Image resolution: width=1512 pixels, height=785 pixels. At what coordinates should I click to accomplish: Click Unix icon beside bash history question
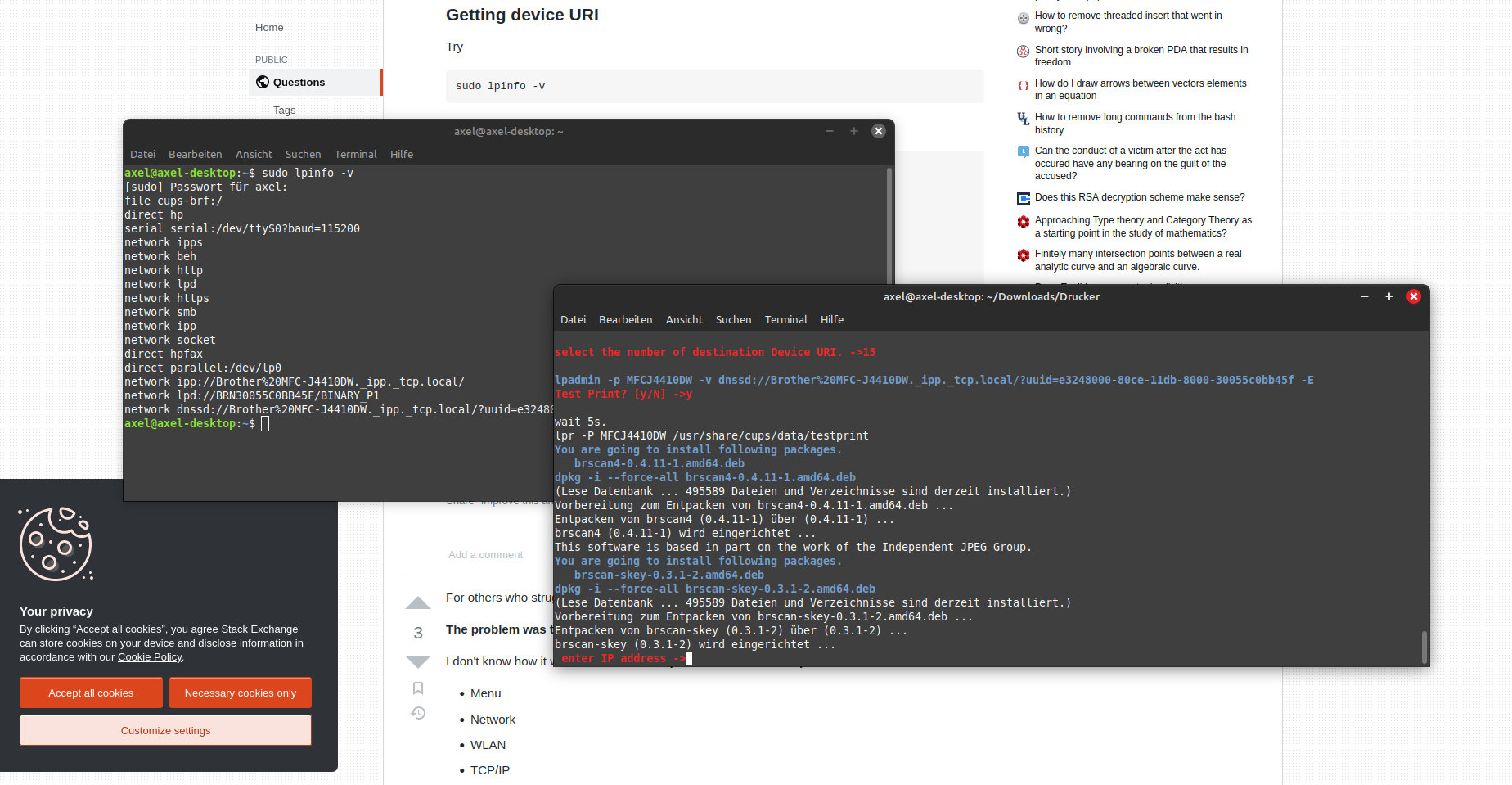(x=1023, y=119)
